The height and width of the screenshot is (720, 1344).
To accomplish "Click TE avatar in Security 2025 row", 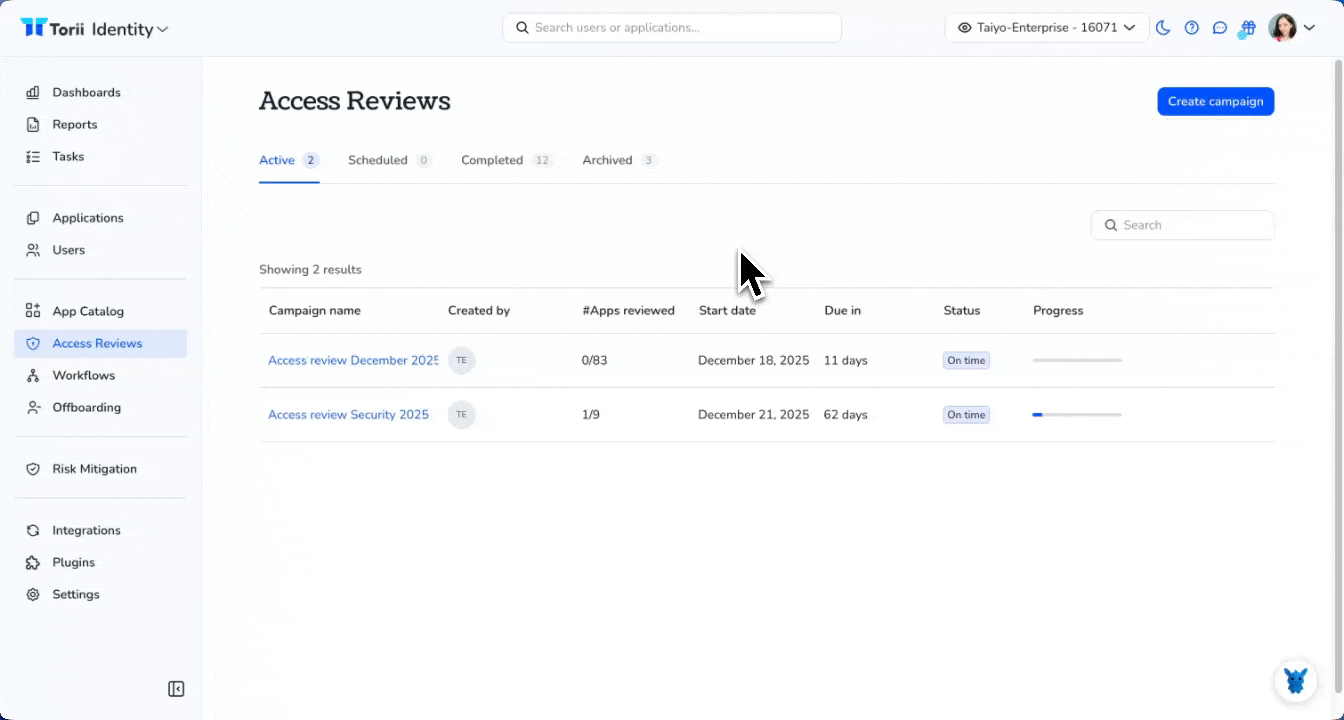I will [x=461, y=414].
